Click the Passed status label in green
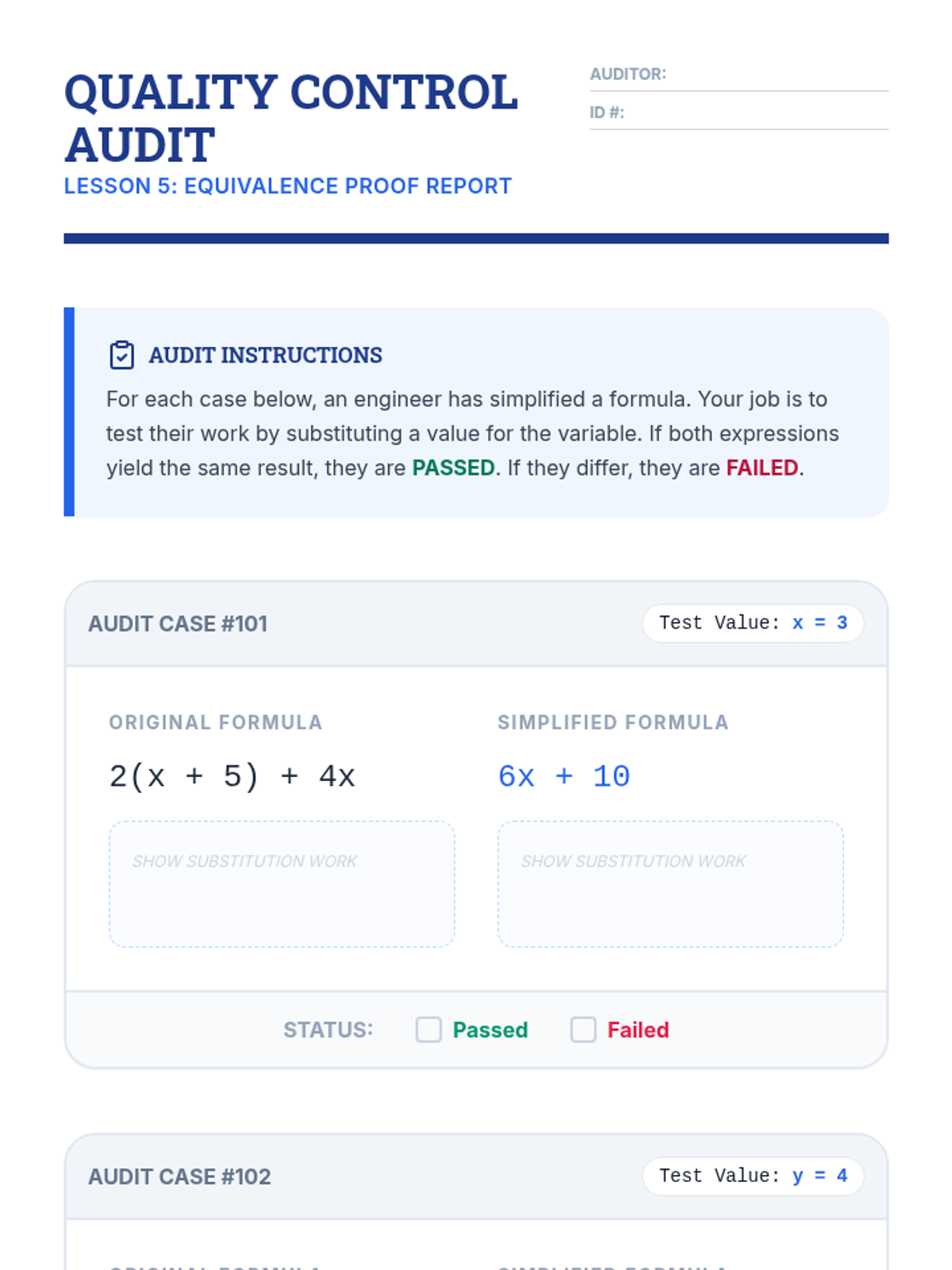The height and width of the screenshot is (1270, 952). click(x=490, y=1029)
